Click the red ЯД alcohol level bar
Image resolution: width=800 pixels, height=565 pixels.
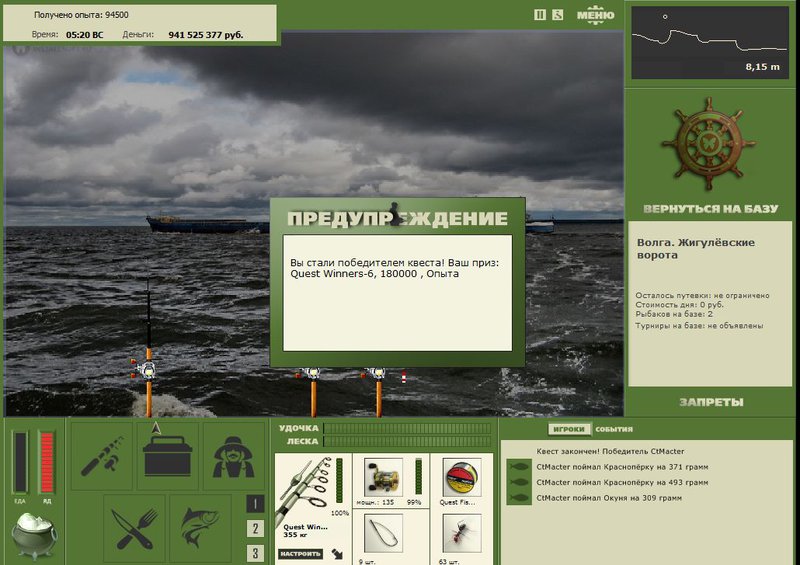coord(47,462)
